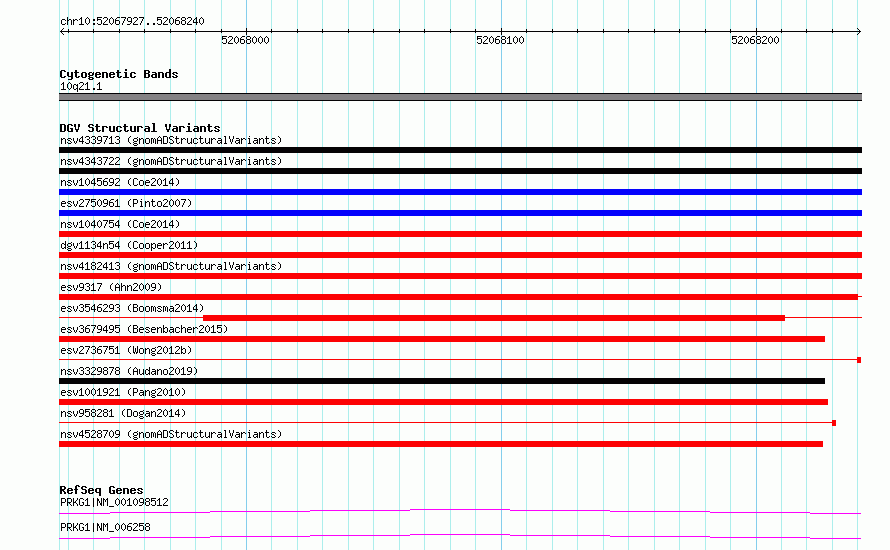Click the 52068100 ruler label

[x=500, y=40]
